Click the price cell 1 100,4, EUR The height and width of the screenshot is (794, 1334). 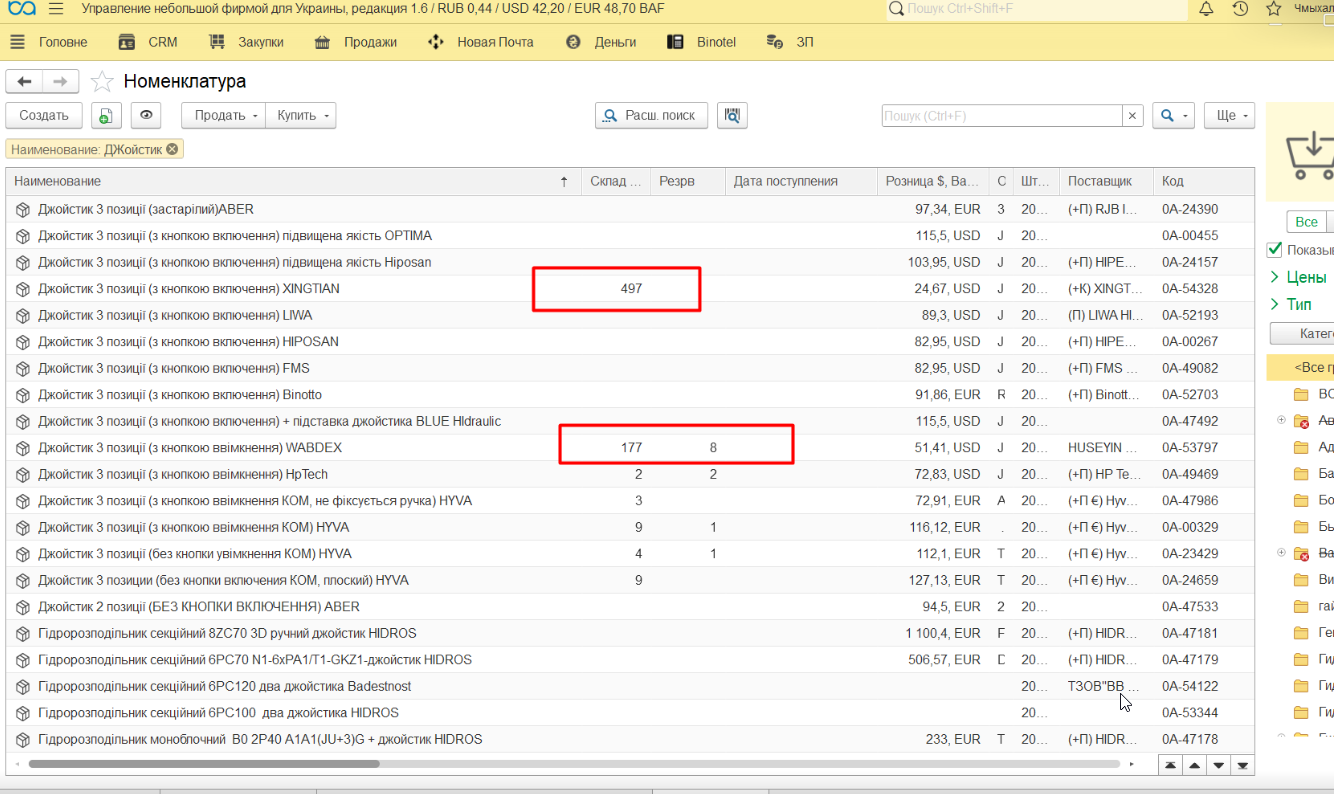(x=933, y=633)
